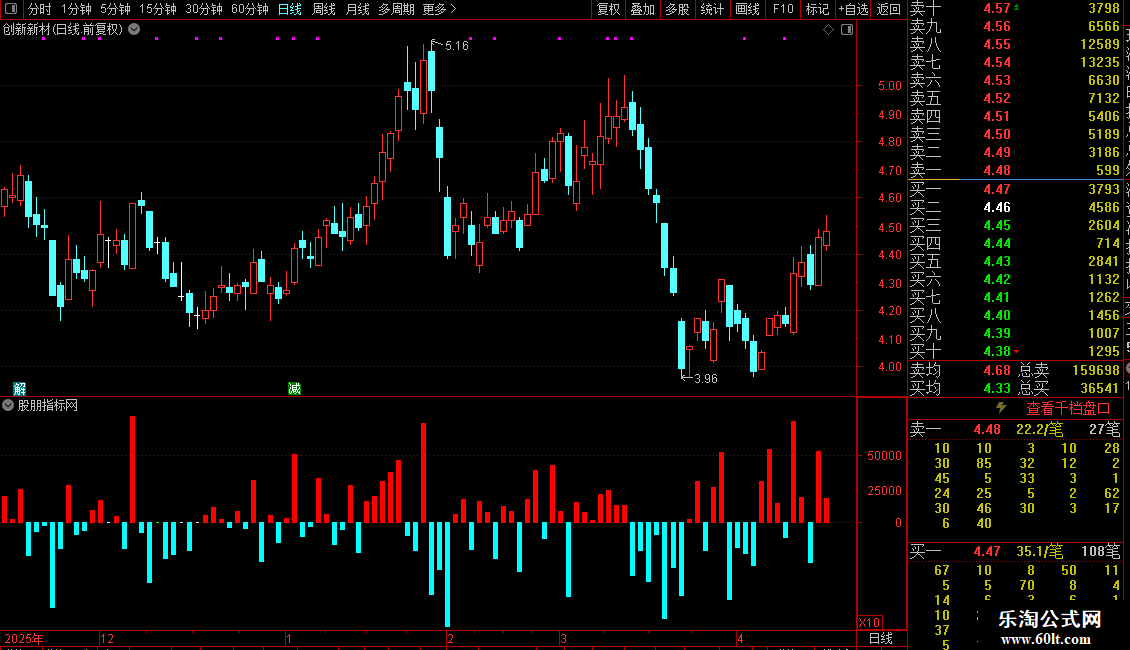Screen dimensions: 1130x650
Task: Click the 买二 price 4.46
Action: tap(997, 207)
